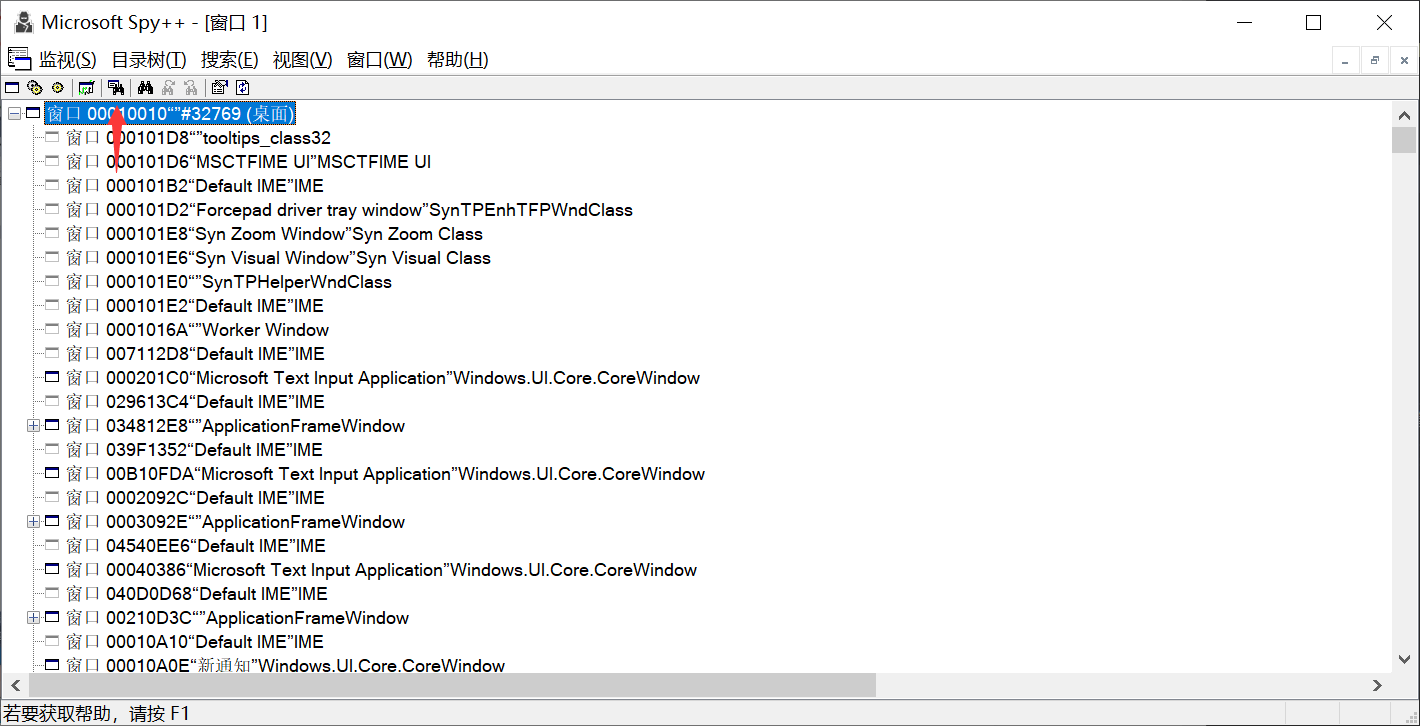Viewport: 1420px width, 726px height.
Task: Expand the 00210D3C ApplicationFrameWindow node
Action: click(33, 618)
